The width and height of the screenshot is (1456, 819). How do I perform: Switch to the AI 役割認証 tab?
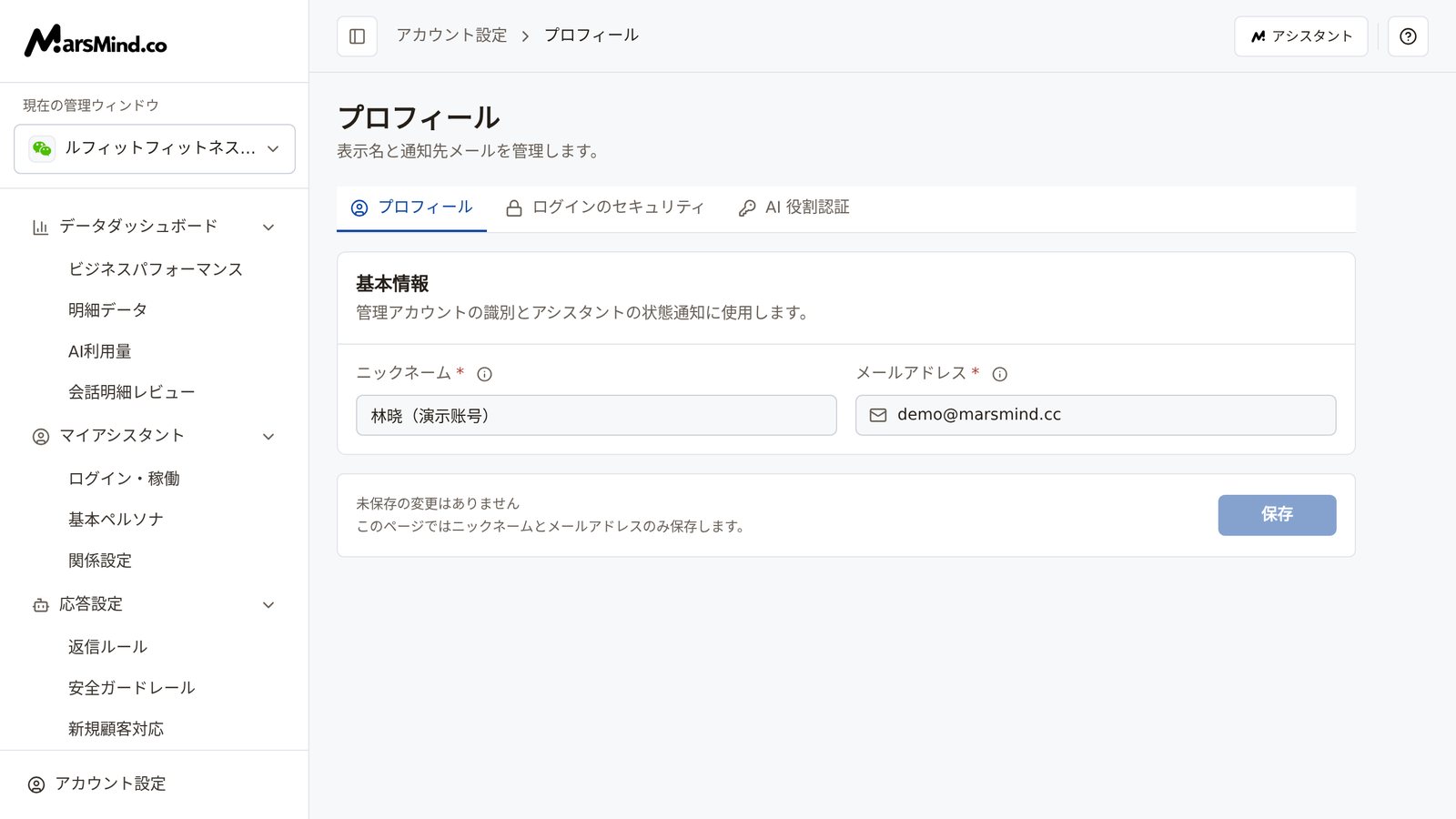coord(794,208)
